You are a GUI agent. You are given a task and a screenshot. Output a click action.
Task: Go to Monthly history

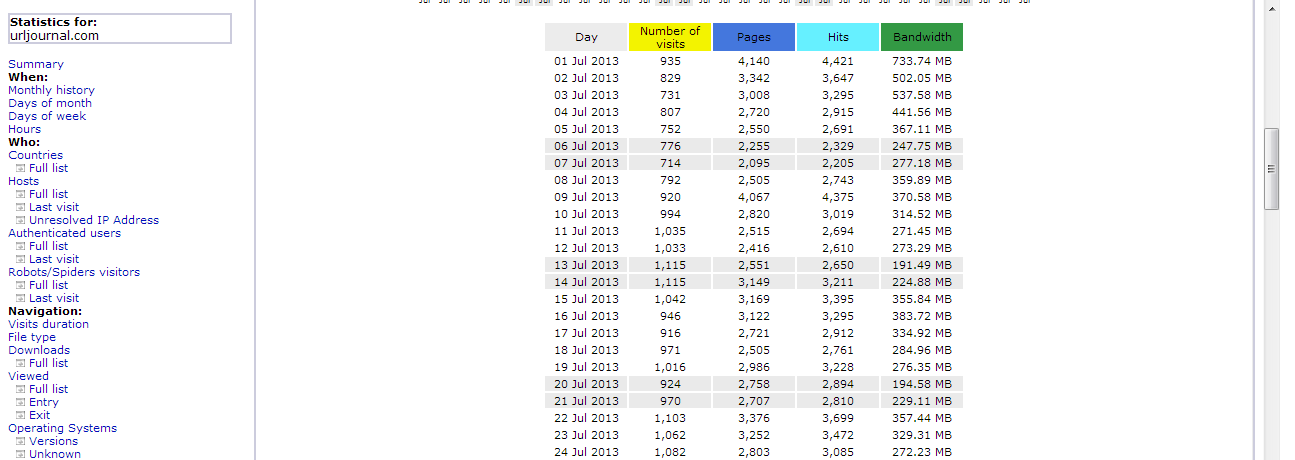tap(51, 90)
